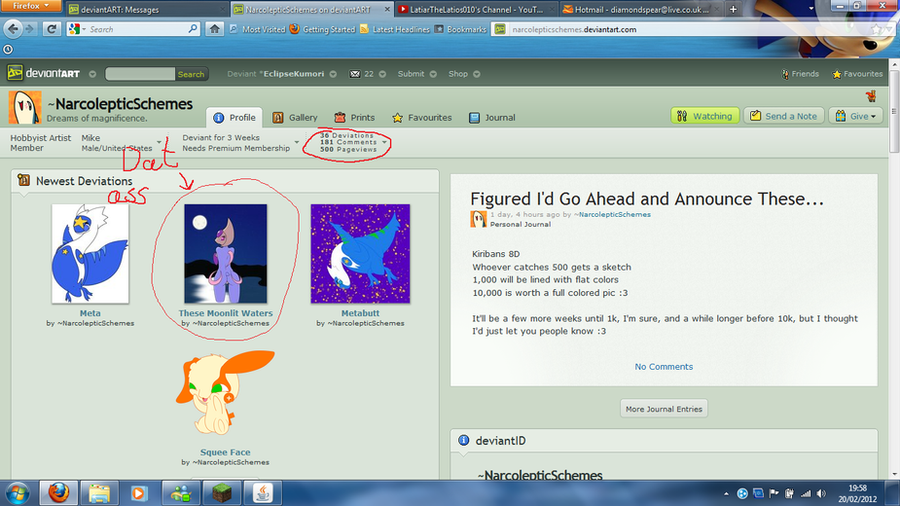Click More Journal Entries button

pos(664,409)
